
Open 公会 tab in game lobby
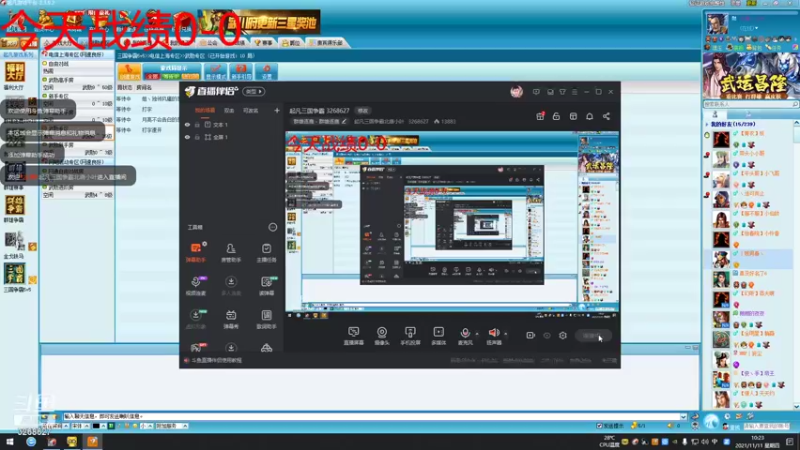[209, 43]
